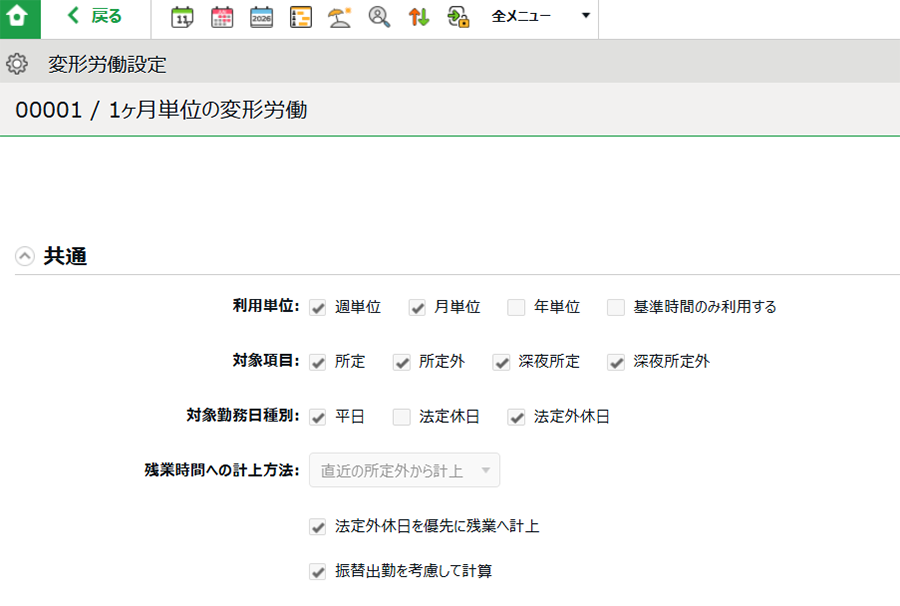
Task: Click the 残業時間への計上方法: label
Action: (222, 470)
